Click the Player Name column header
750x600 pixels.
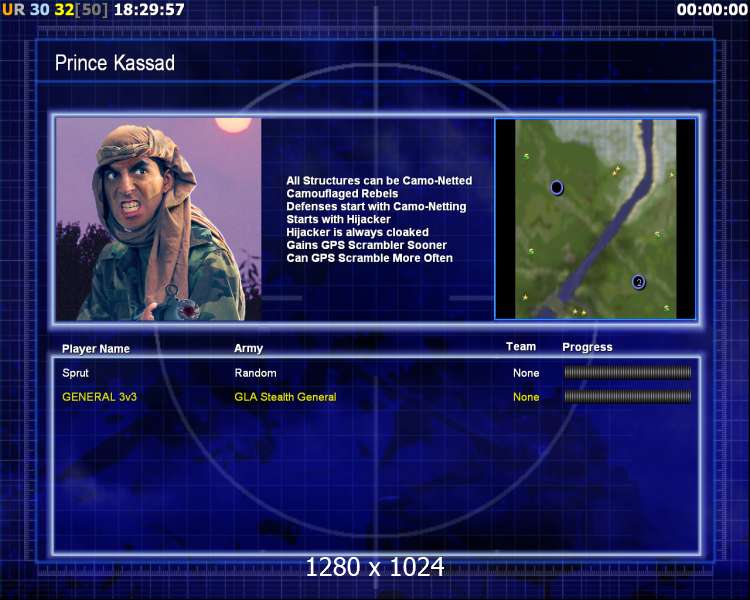tap(96, 349)
